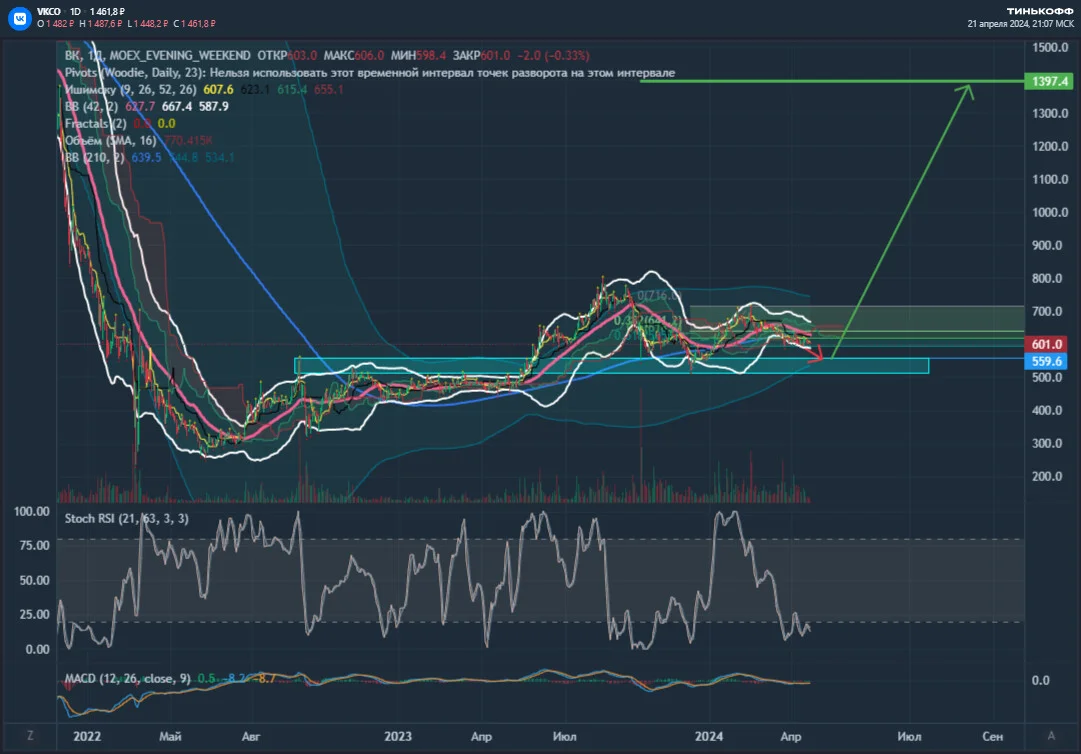The image size is (1081, 754).
Task: Click the МИН 598.4 low value
Action: pyautogui.click(x=418, y=55)
